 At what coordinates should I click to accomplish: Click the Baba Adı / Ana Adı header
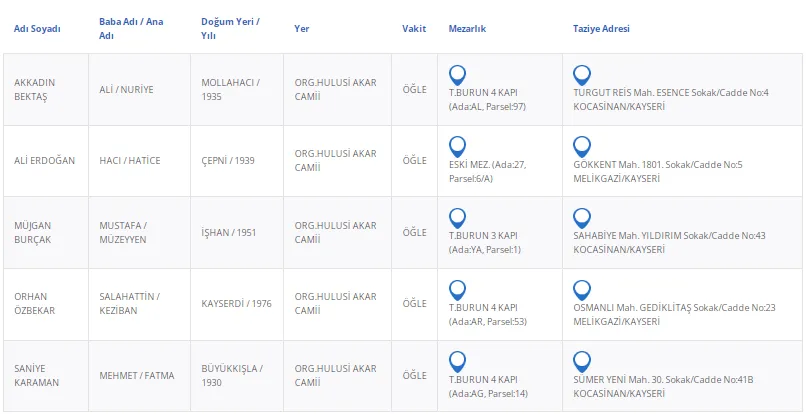(131, 29)
